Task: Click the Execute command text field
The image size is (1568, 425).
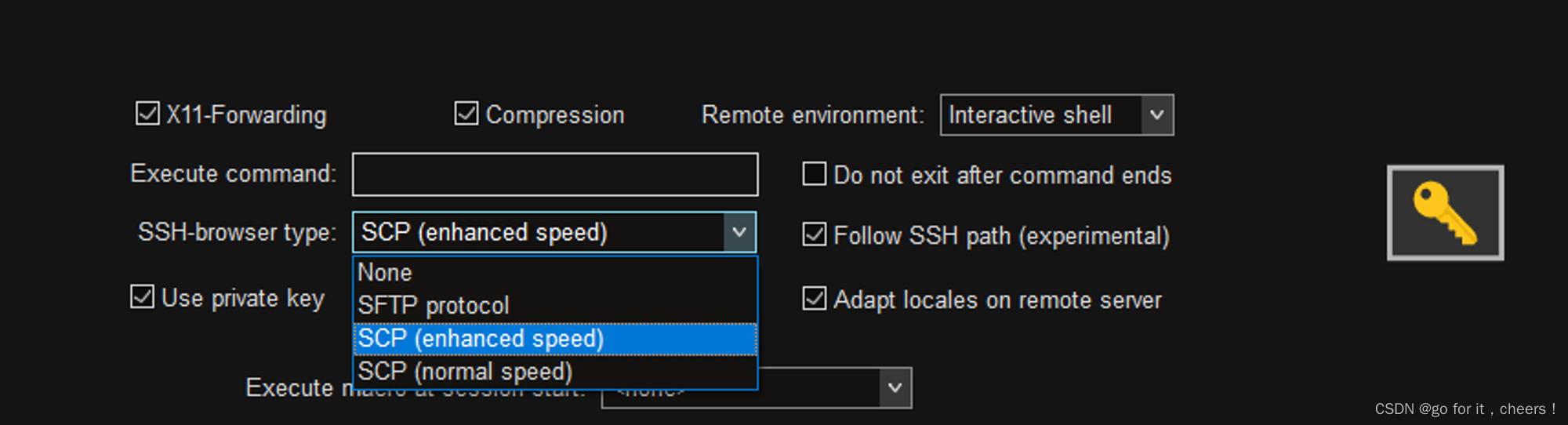Action: pyautogui.click(x=555, y=174)
